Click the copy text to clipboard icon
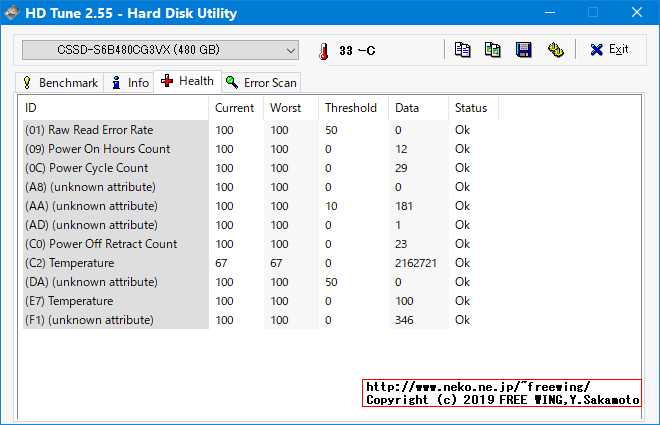The height and width of the screenshot is (425, 660). (462, 50)
